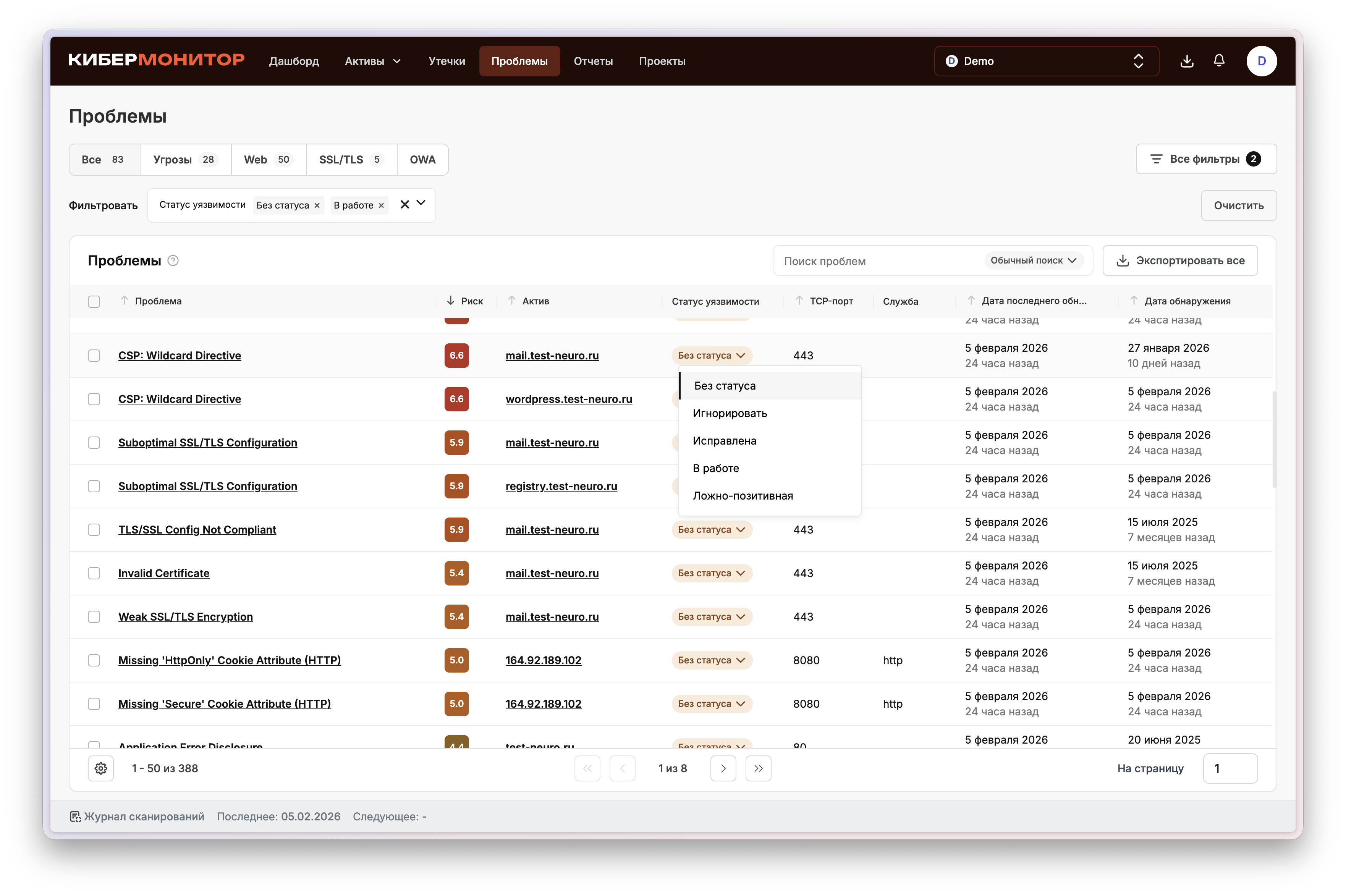The height and width of the screenshot is (896, 1346).
Task: Click the 'Экспортировать все' button
Action: tap(1180, 260)
